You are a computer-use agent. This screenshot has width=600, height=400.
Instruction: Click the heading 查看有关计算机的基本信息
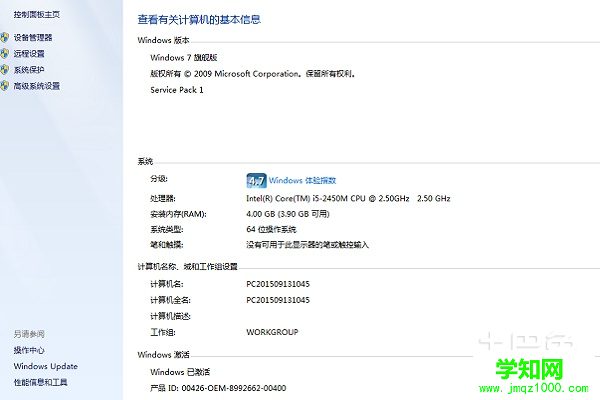click(199, 20)
